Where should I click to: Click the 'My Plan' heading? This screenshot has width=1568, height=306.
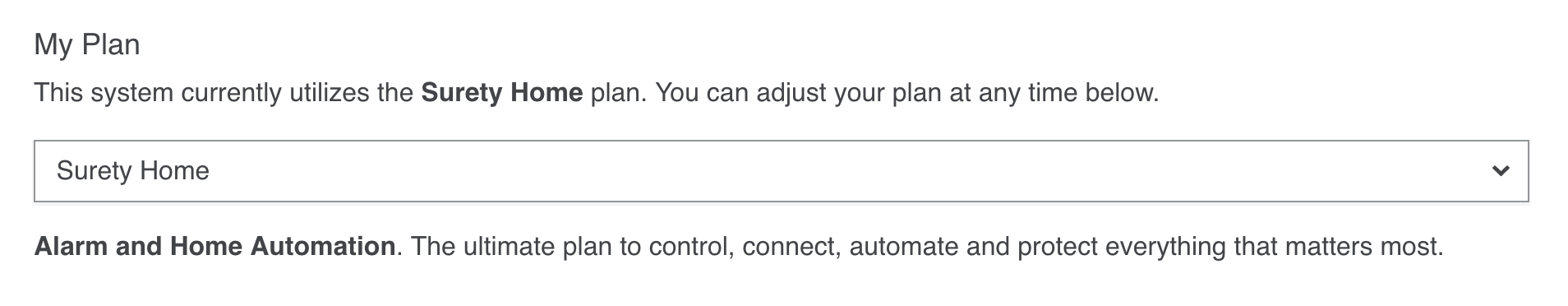coord(87,44)
